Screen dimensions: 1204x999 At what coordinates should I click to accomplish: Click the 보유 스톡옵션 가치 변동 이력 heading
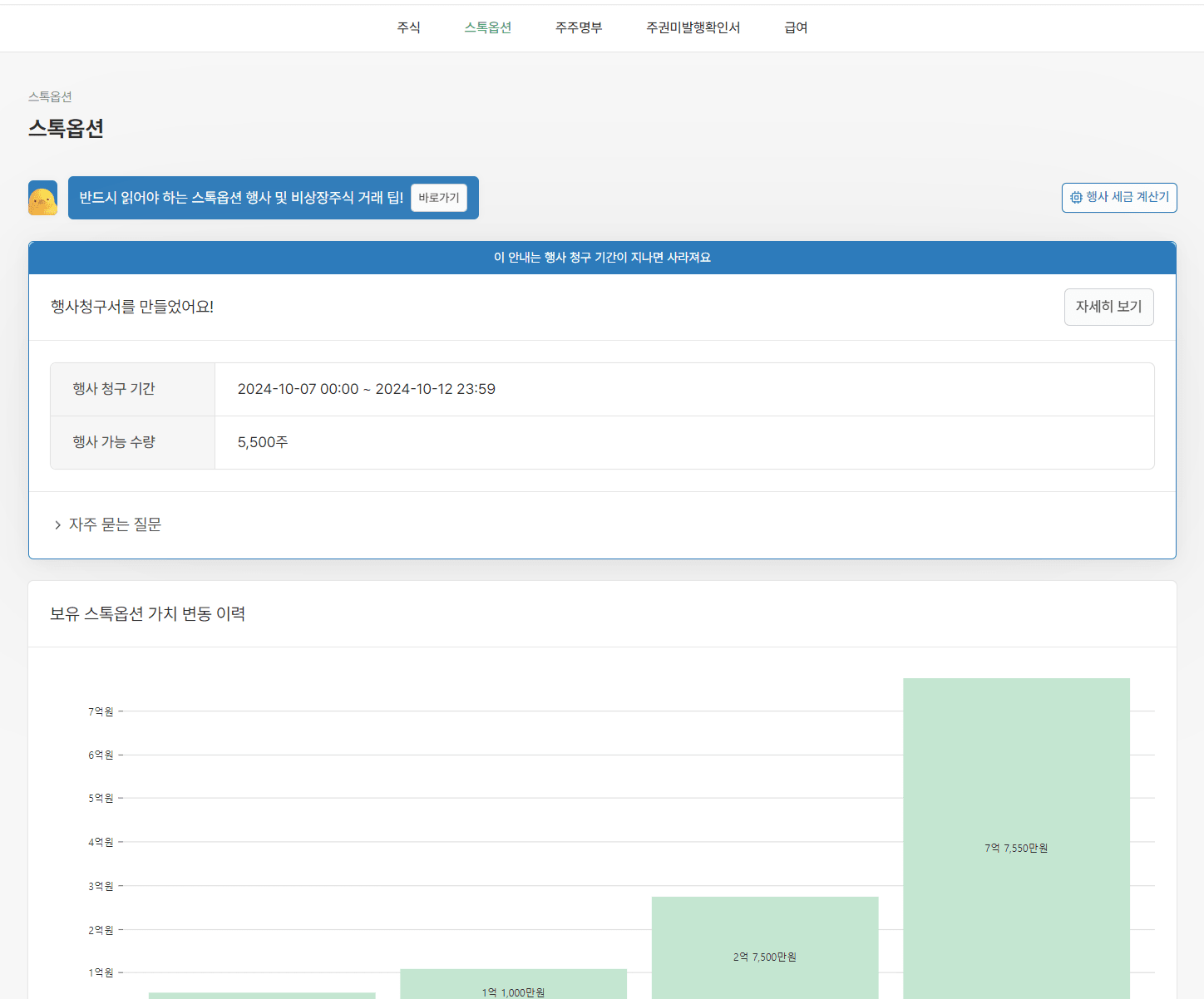pyautogui.click(x=147, y=613)
